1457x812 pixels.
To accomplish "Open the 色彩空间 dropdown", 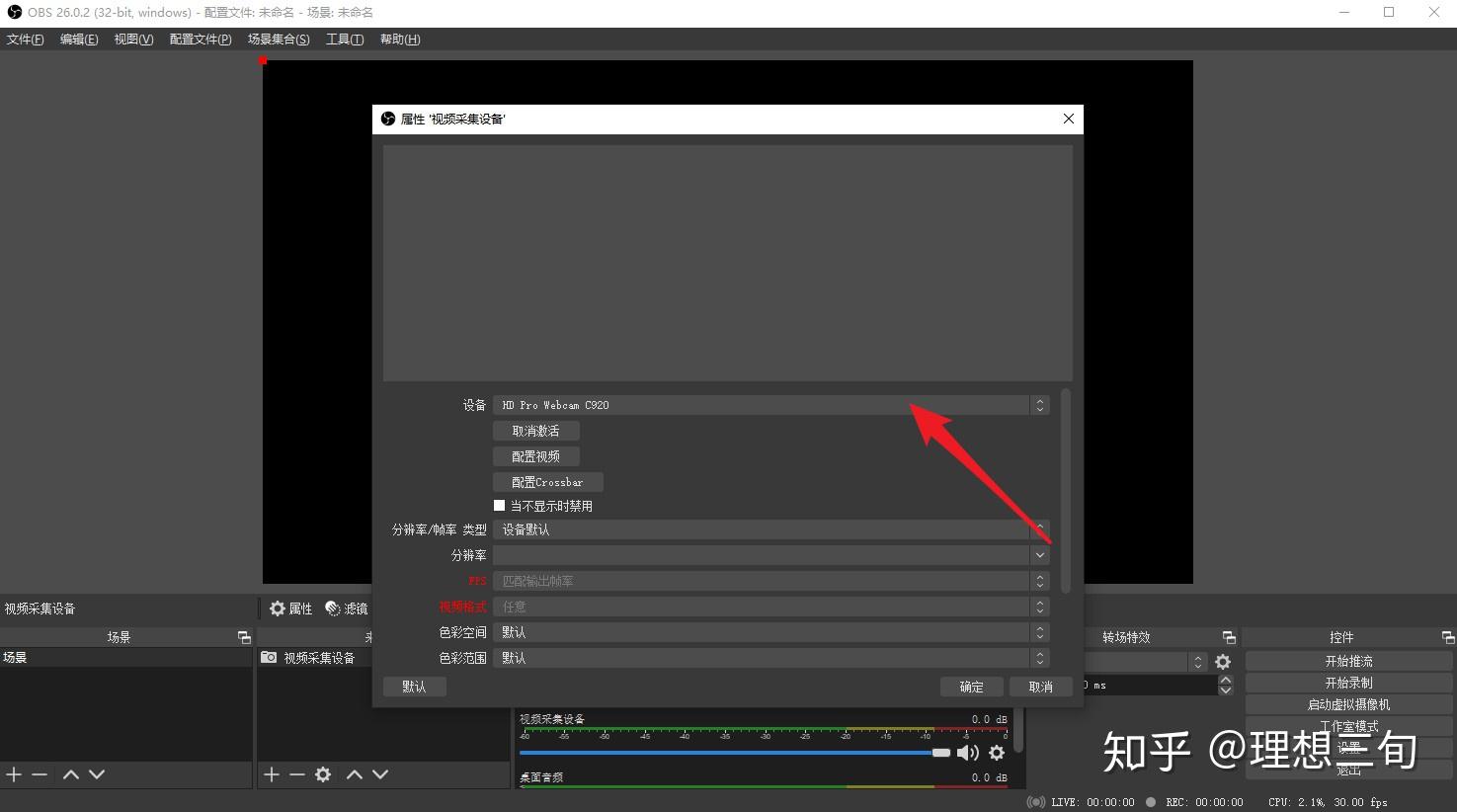I will 770,632.
